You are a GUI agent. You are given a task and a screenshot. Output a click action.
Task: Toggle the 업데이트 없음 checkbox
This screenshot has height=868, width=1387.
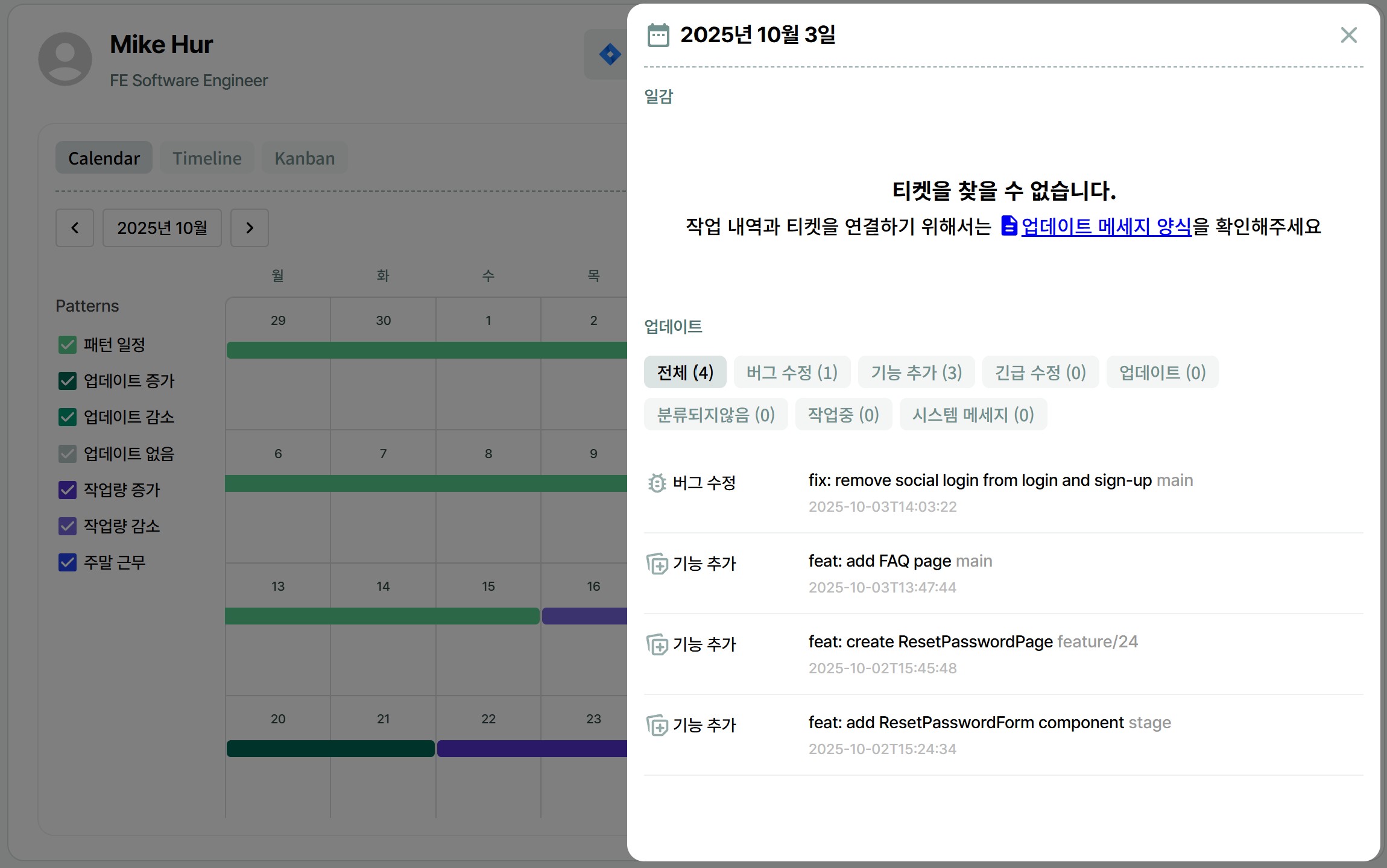(x=68, y=453)
